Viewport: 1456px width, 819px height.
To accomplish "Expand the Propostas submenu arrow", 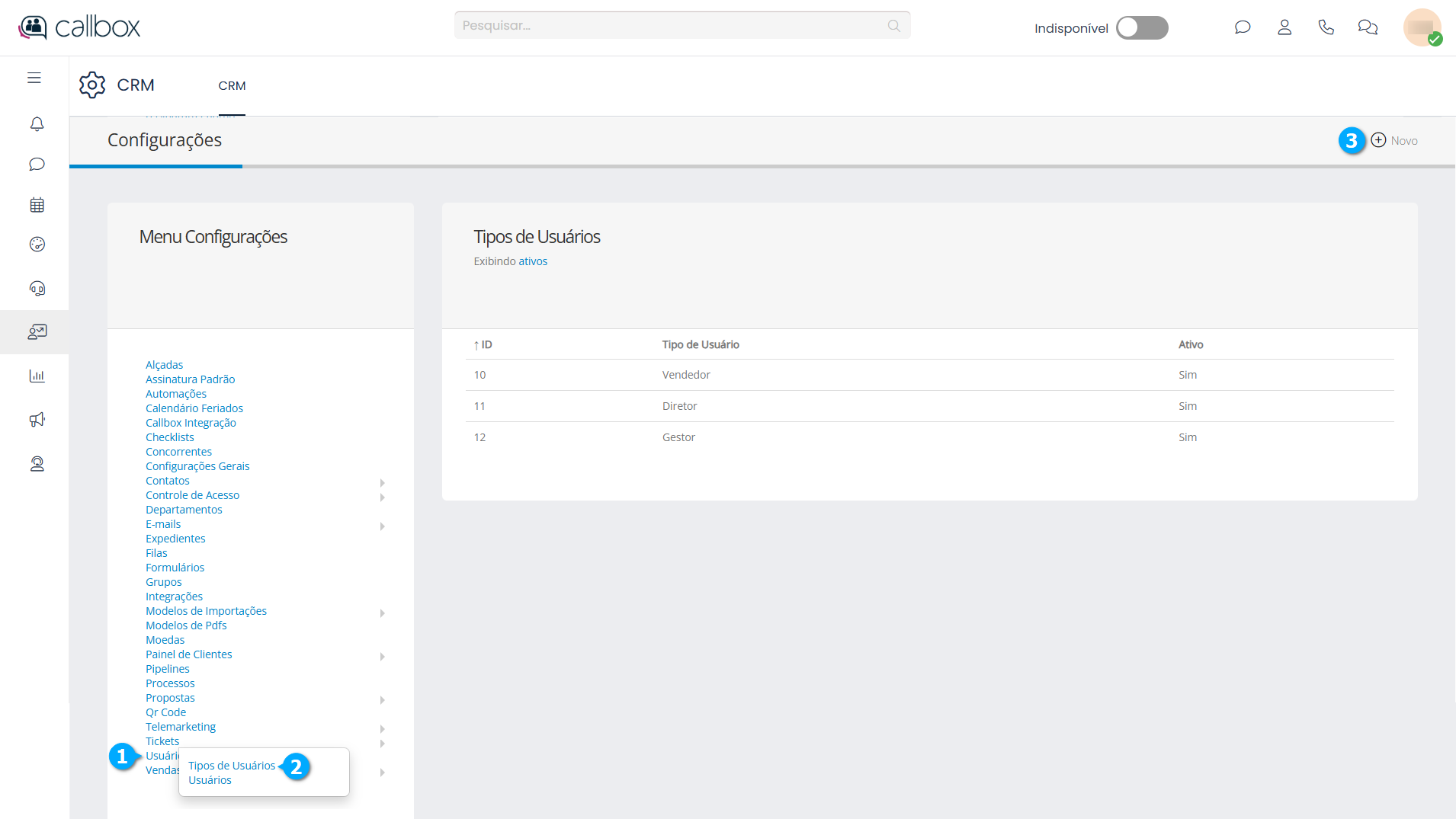I will (383, 700).
